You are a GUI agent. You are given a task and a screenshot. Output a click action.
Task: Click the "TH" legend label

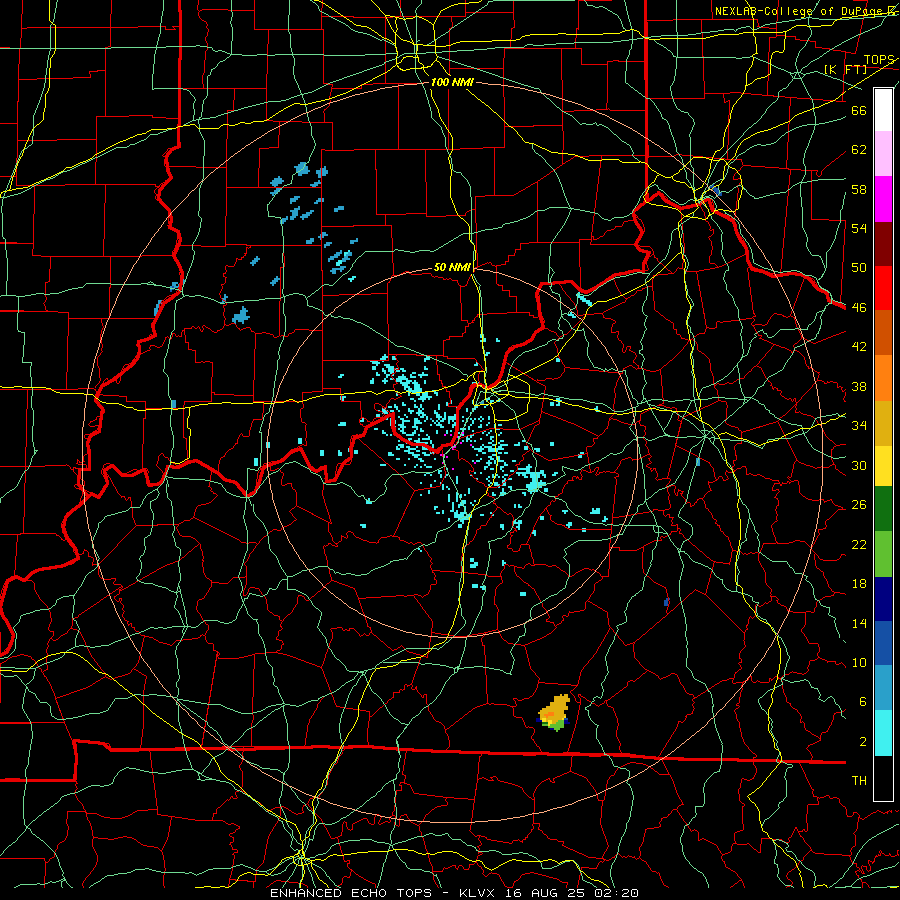(x=859, y=781)
